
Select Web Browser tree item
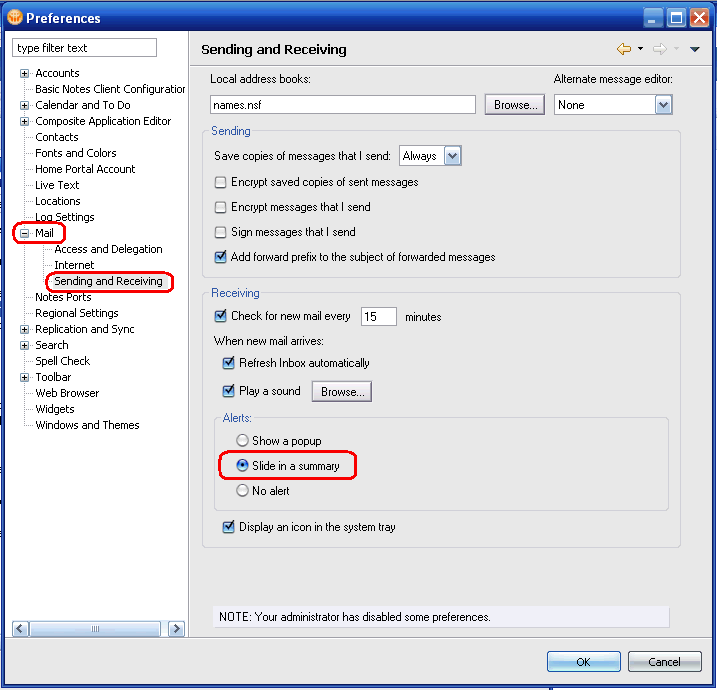click(x=67, y=393)
